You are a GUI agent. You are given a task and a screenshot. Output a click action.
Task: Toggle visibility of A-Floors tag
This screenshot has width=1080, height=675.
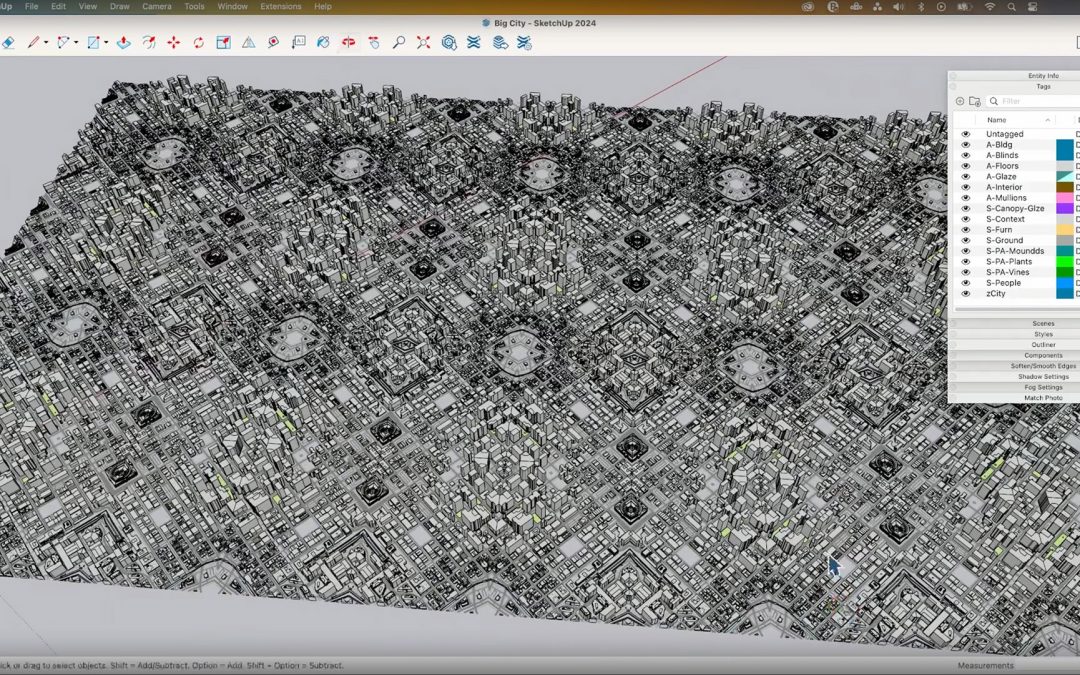click(x=966, y=166)
